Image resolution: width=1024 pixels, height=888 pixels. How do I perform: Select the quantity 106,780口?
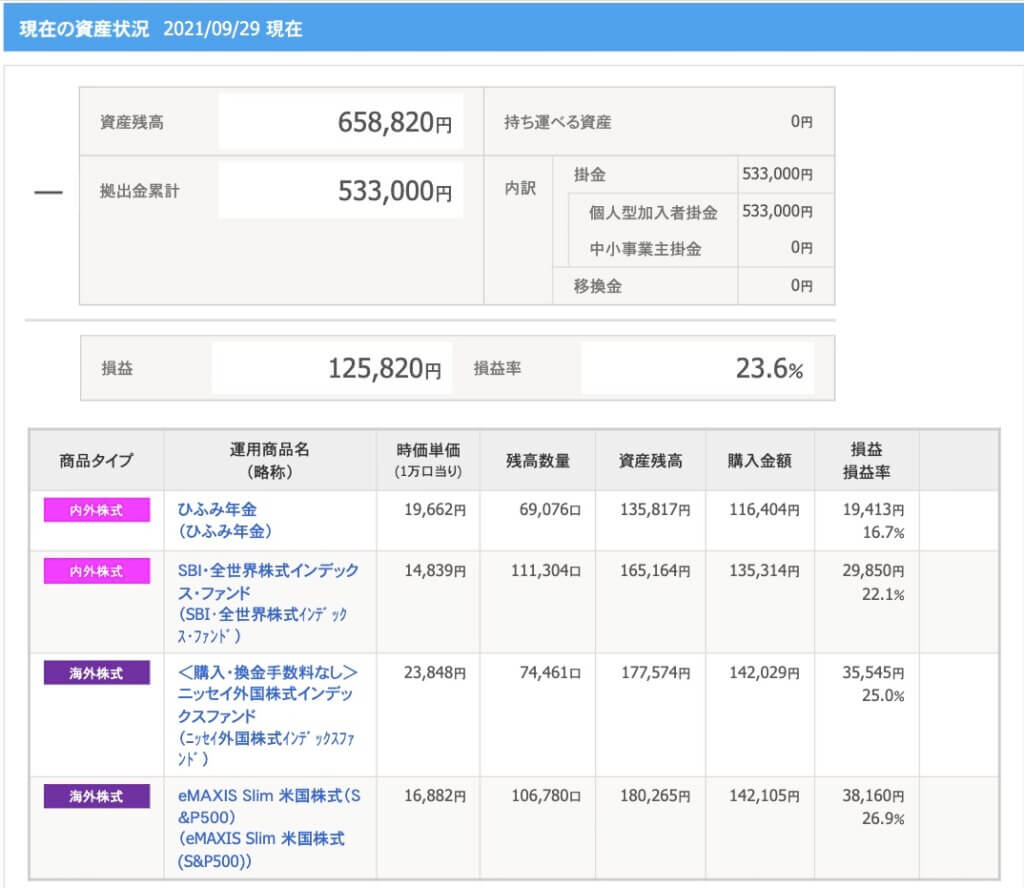pyautogui.click(x=546, y=795)
